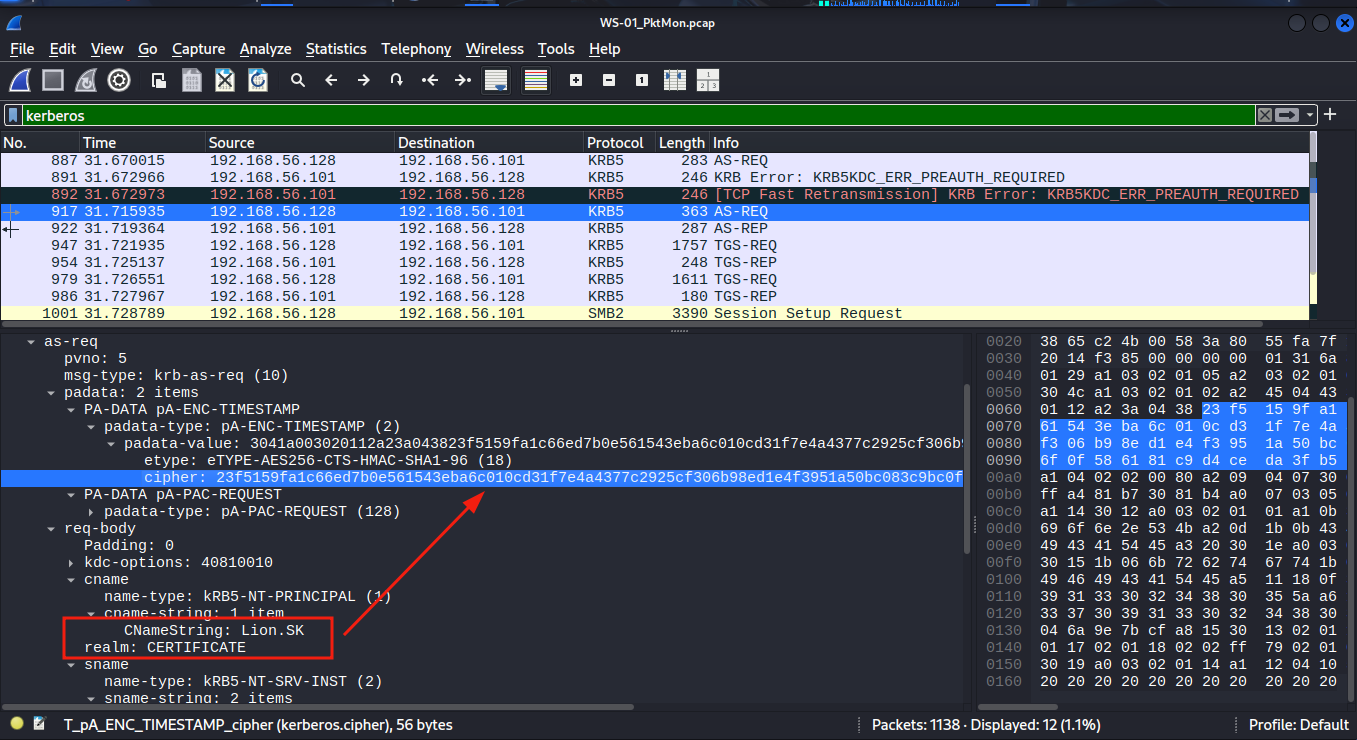
Task: Click the Profile: Default status label
Action: pyautogui.click(x=1298, y=725)
